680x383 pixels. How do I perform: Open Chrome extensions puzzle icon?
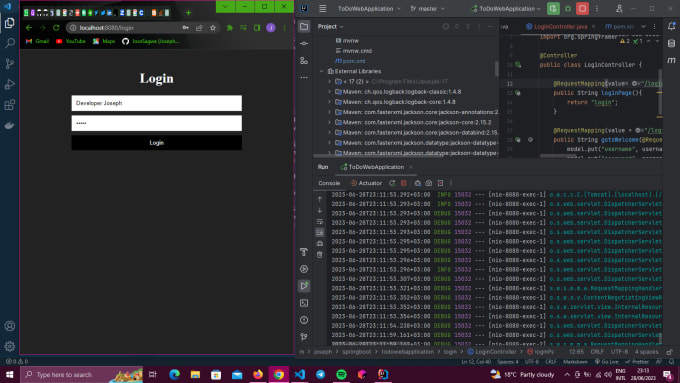[230, 28]
